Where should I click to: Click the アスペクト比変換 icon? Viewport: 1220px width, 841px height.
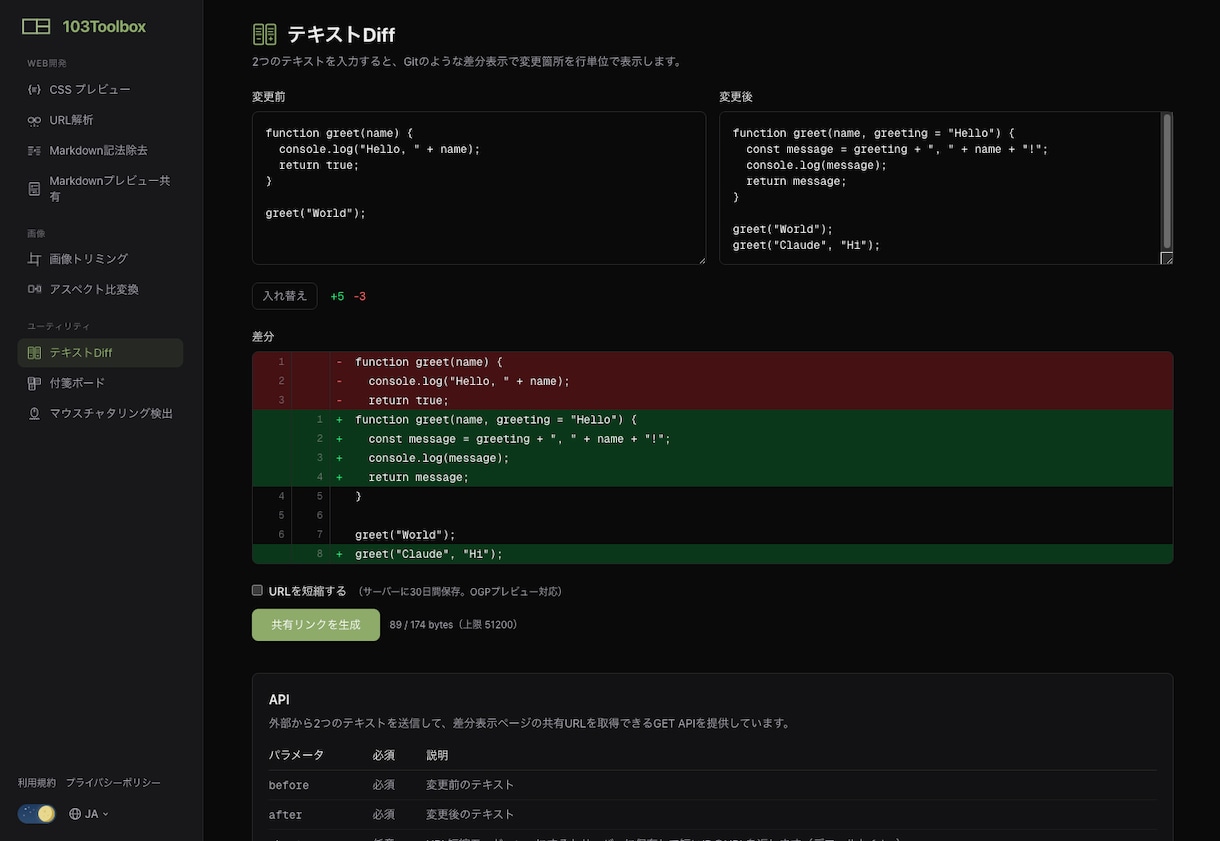click(34, 290)
